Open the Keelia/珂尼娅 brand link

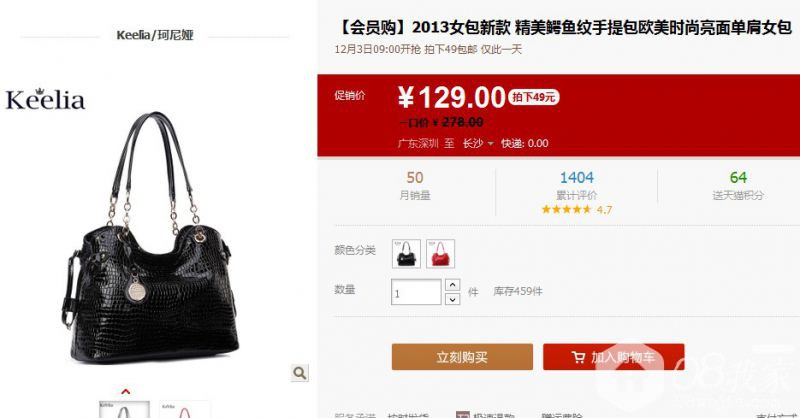(155, 35)
